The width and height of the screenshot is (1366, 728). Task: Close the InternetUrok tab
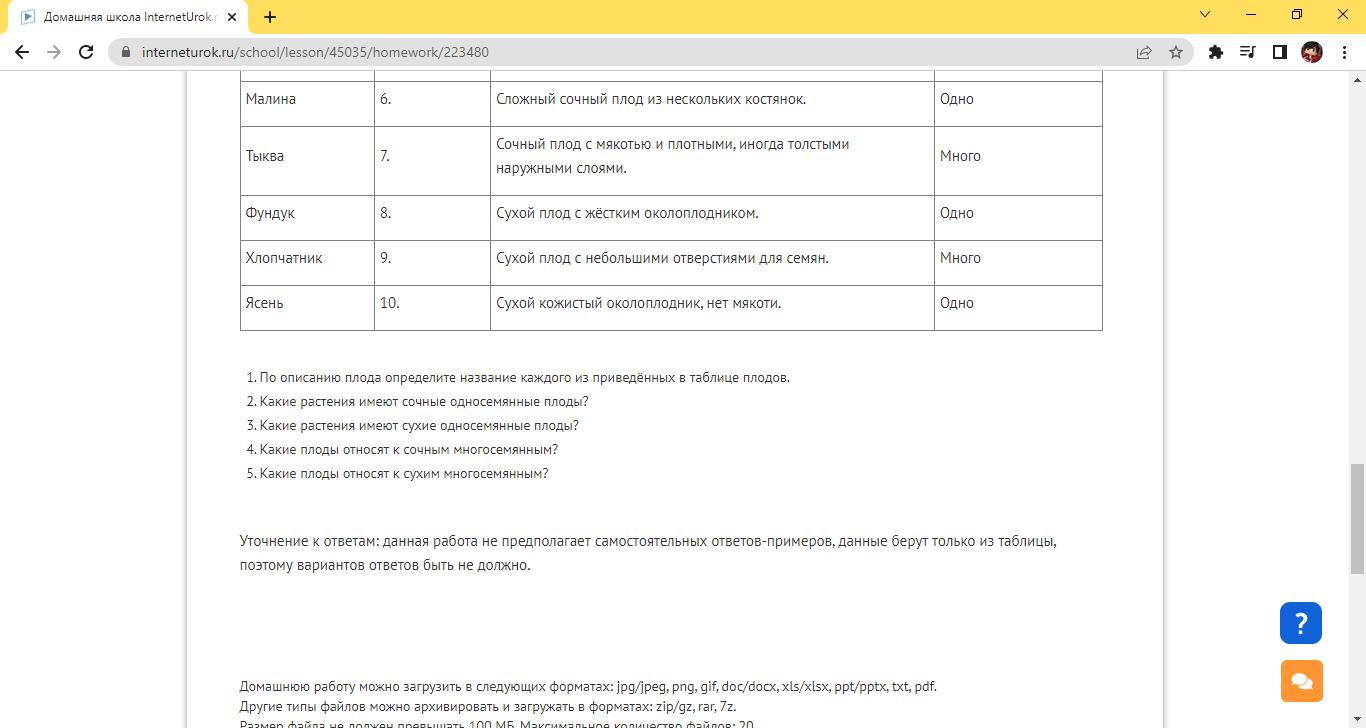233,17
